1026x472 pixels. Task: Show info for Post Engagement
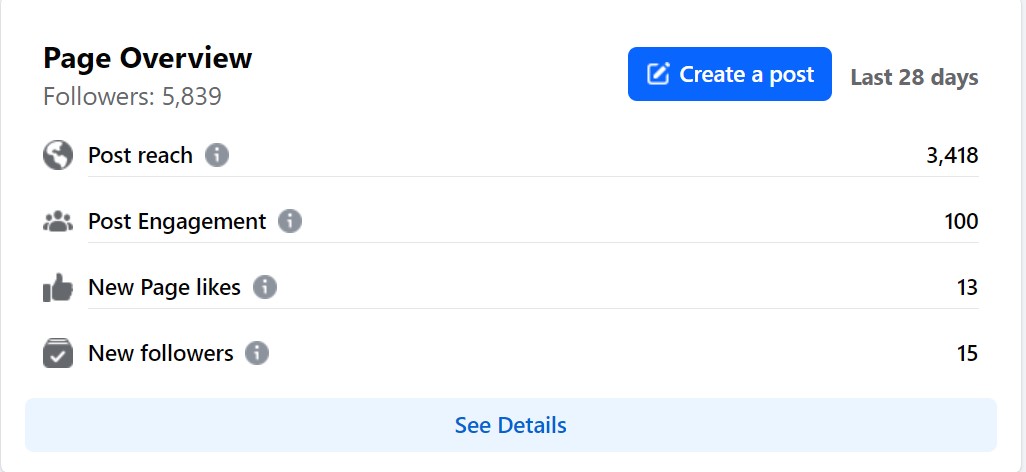tap(290, 221)
